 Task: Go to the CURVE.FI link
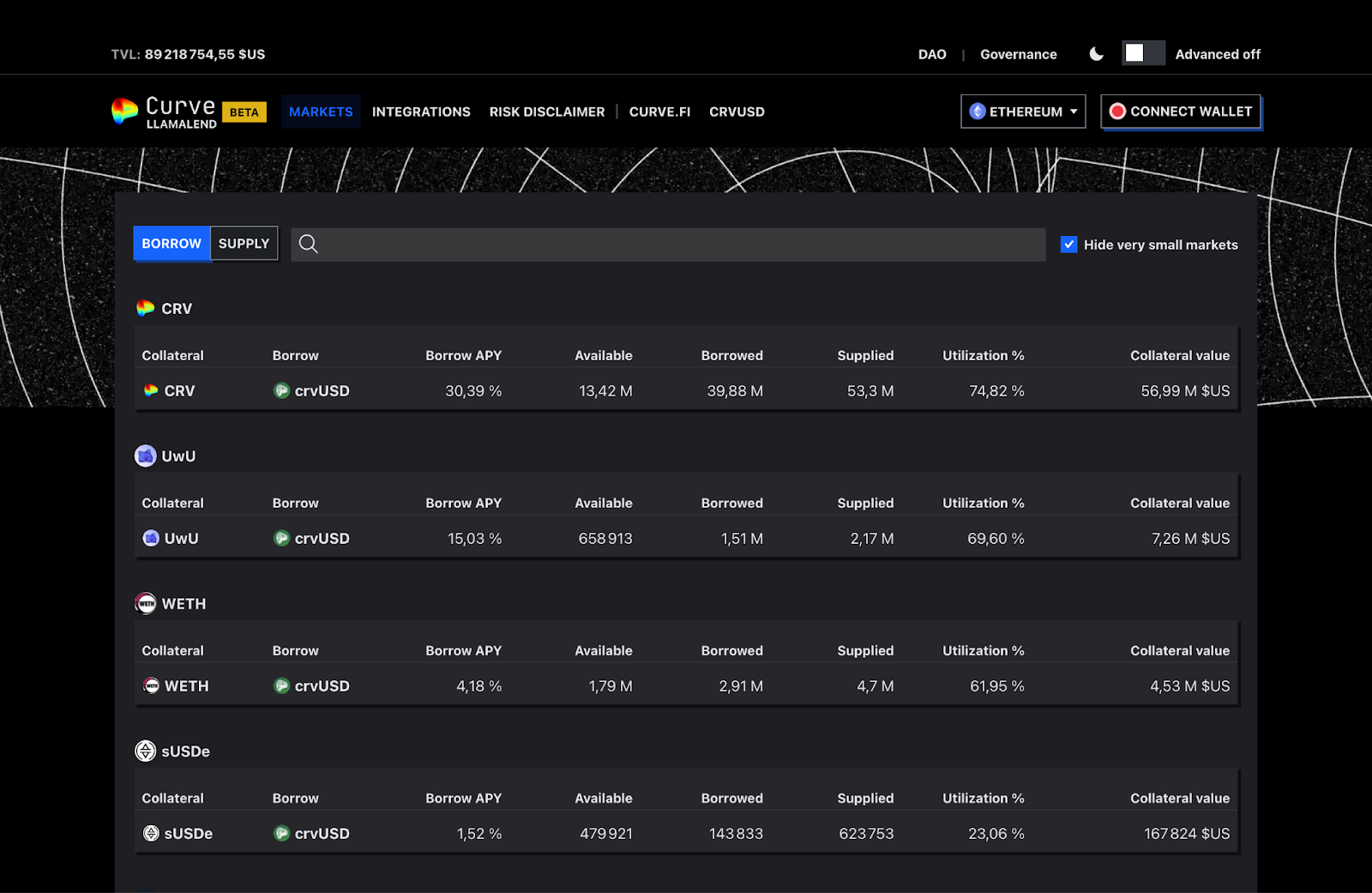[x=659, y=112]
